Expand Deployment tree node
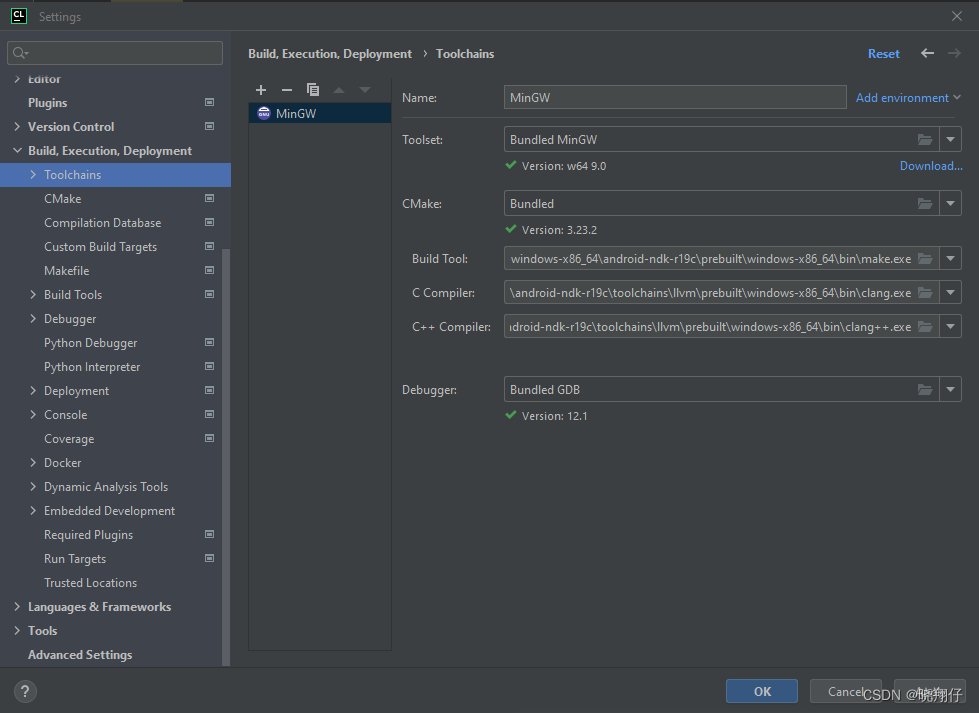This screenshot has height=713, width=979. coord(33,391)
